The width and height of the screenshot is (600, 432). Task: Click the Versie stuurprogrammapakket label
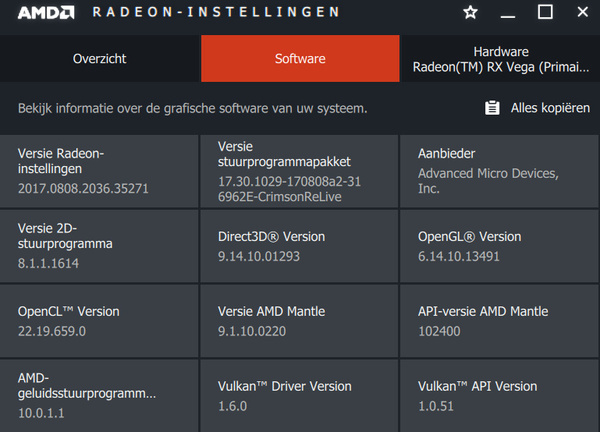click(x=284, y=154)
